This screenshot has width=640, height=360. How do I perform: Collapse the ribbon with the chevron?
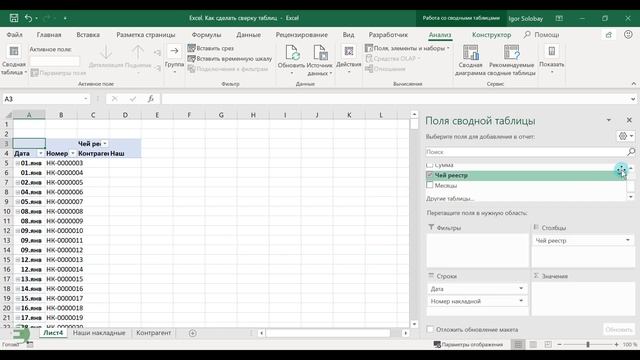(x=633, y=84)
